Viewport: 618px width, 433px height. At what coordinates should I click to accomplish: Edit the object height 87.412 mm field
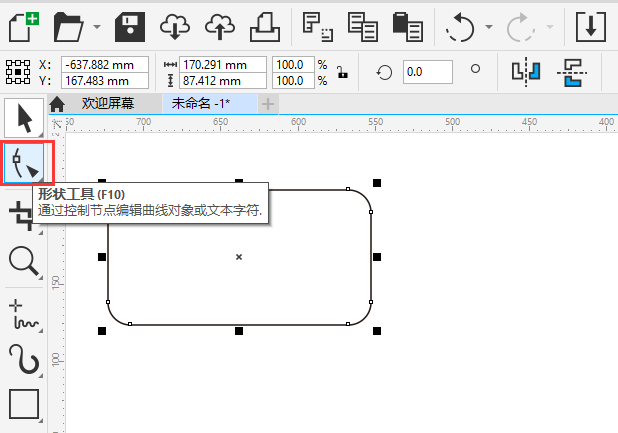(223, 81)
